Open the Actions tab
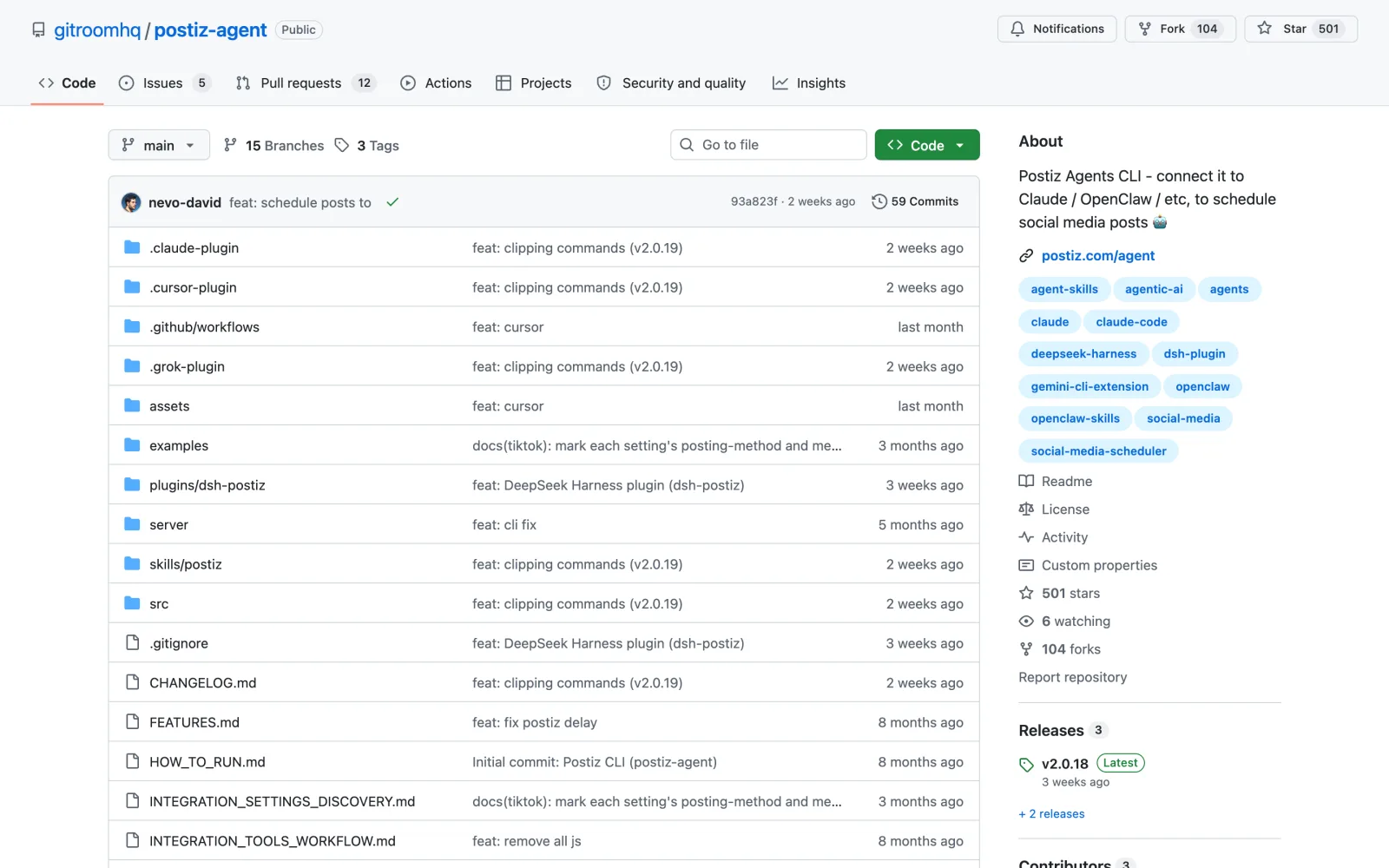The width and height of the screenshot is (1389, 868). [x=436, y=83]
